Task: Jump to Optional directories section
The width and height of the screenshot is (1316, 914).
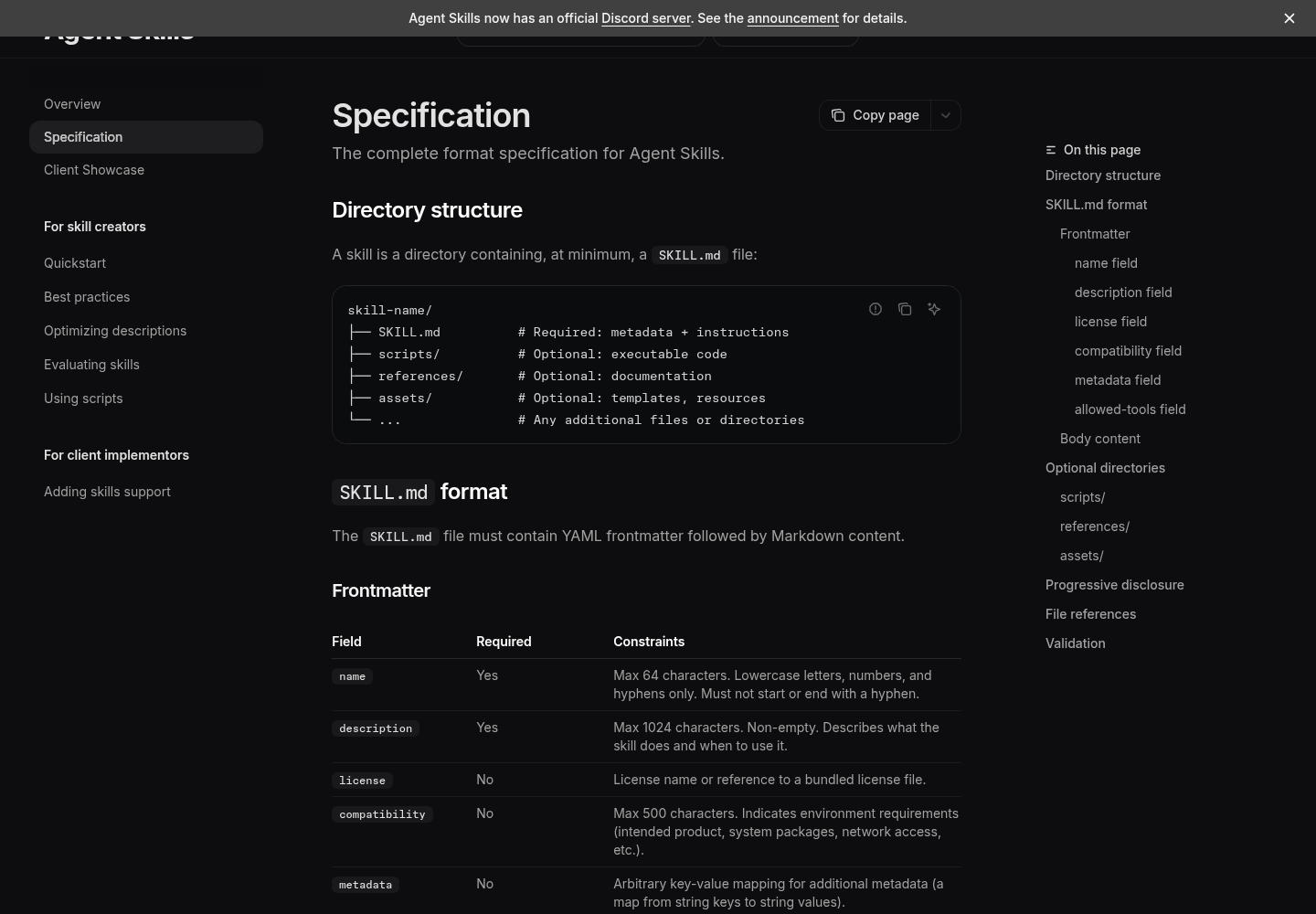Action: [x=1105, y=468]
